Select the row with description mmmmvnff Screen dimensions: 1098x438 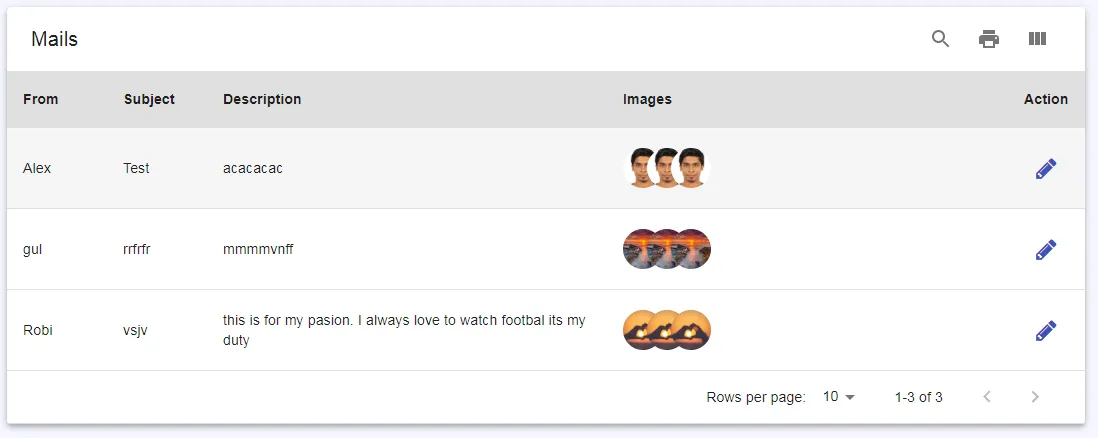click(258, 249)
